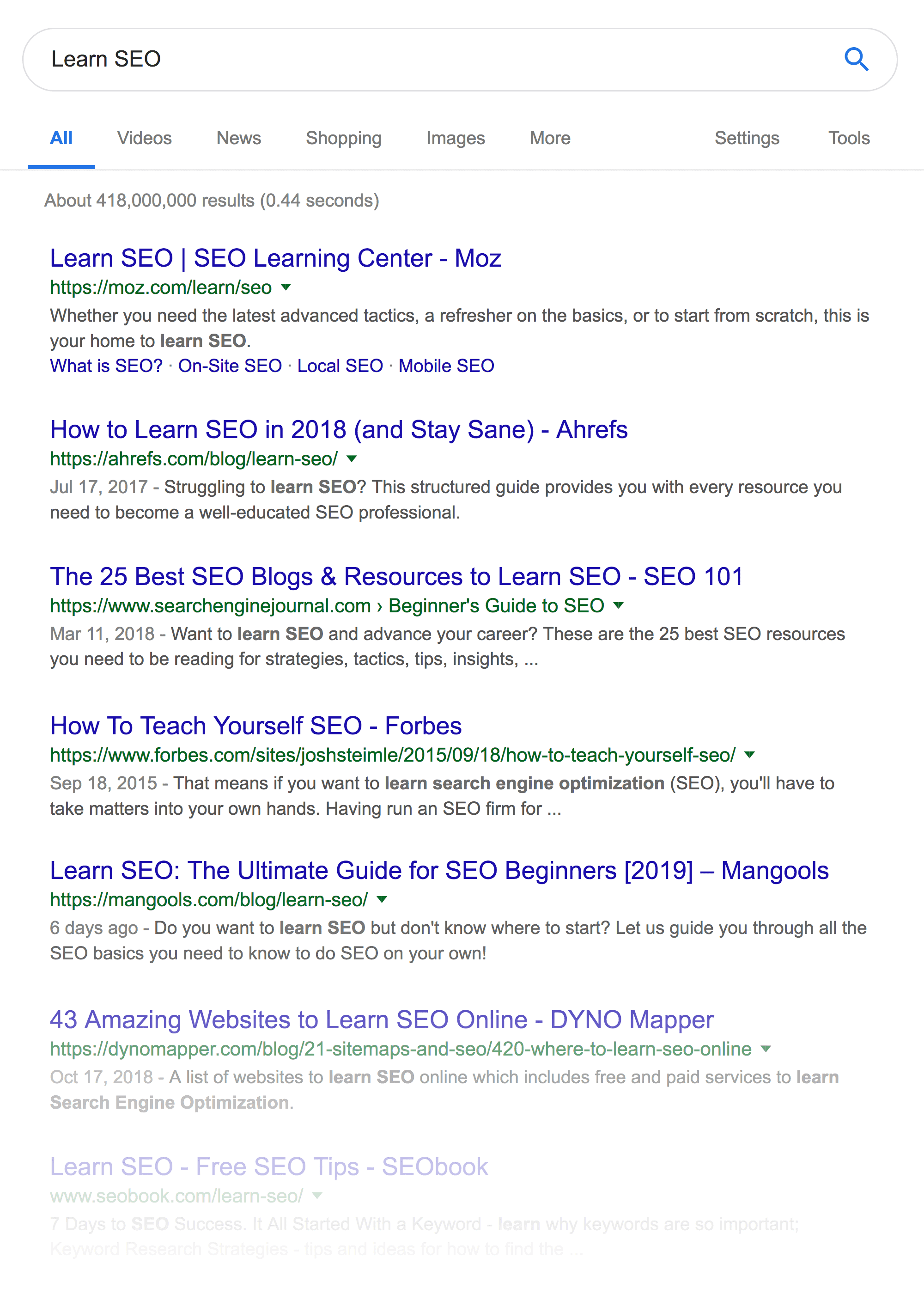The width and height of the screenshot is (924, 1294).
Task: Open the Settings menu
Action: [747, 138]
